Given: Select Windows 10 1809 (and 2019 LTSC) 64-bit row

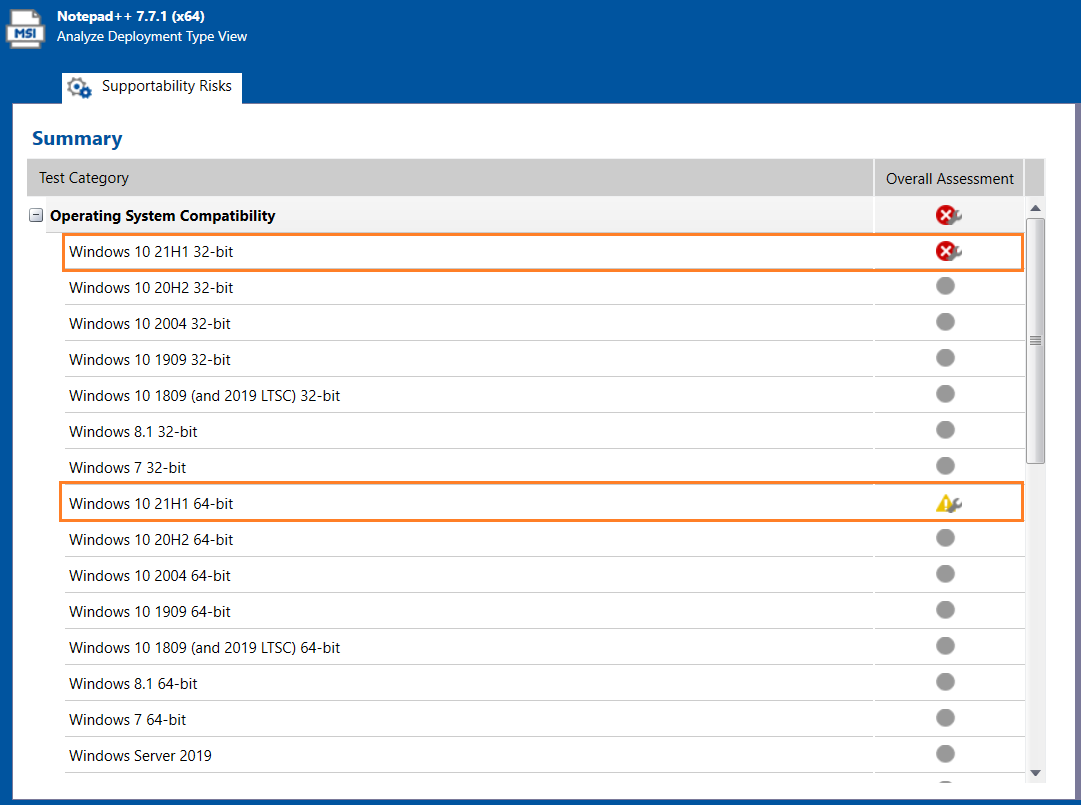Looking at the screenshot, I should (544, 647).
